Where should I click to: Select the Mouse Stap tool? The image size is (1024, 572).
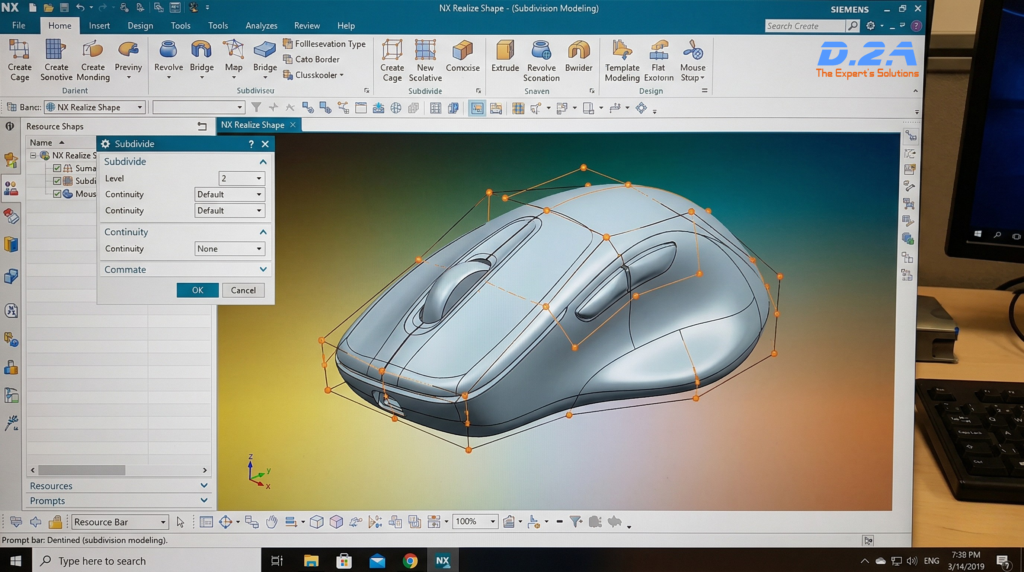click(x=692, y=60)
